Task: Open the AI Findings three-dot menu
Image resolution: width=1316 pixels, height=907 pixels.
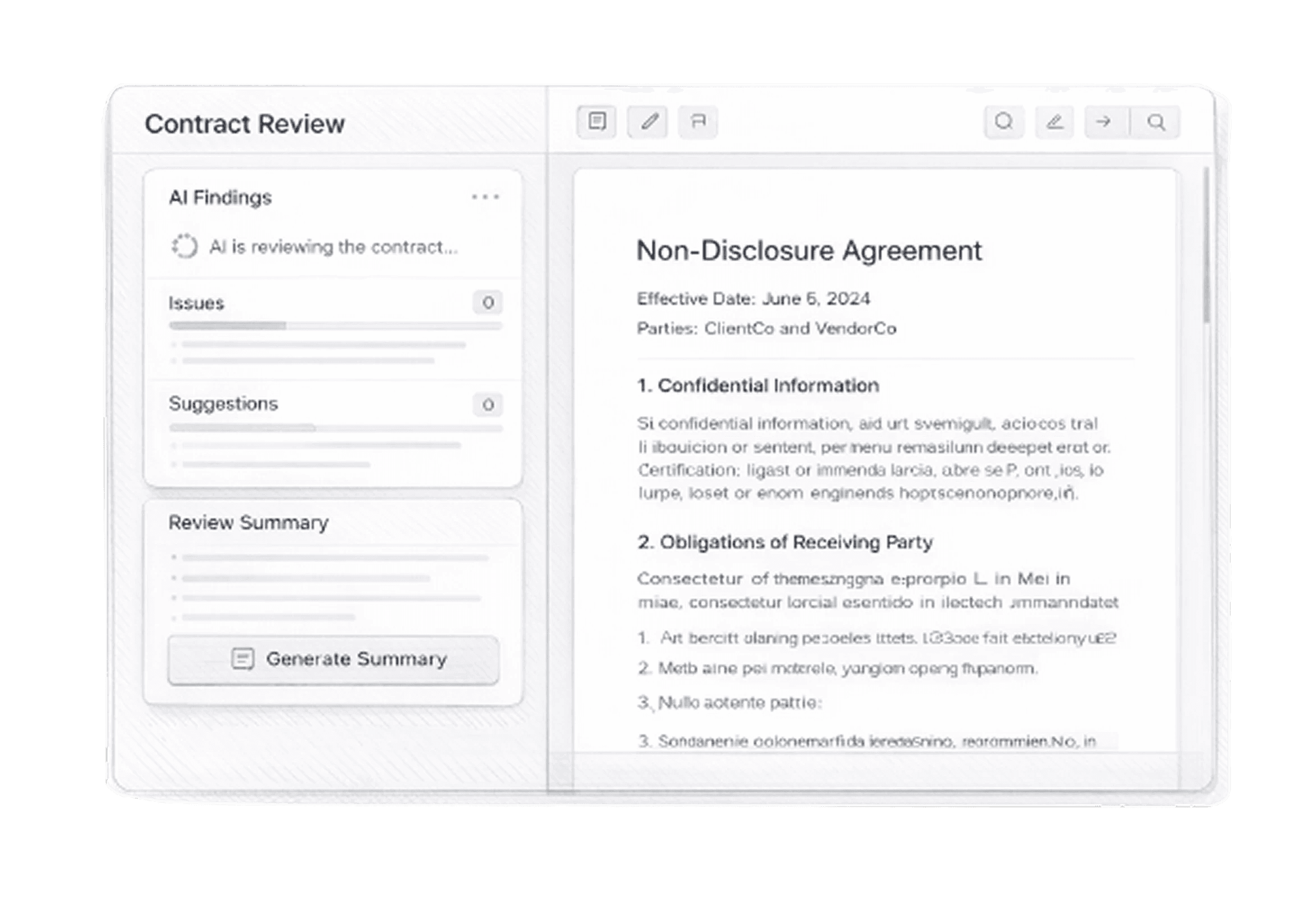Action: pos(485,197)
